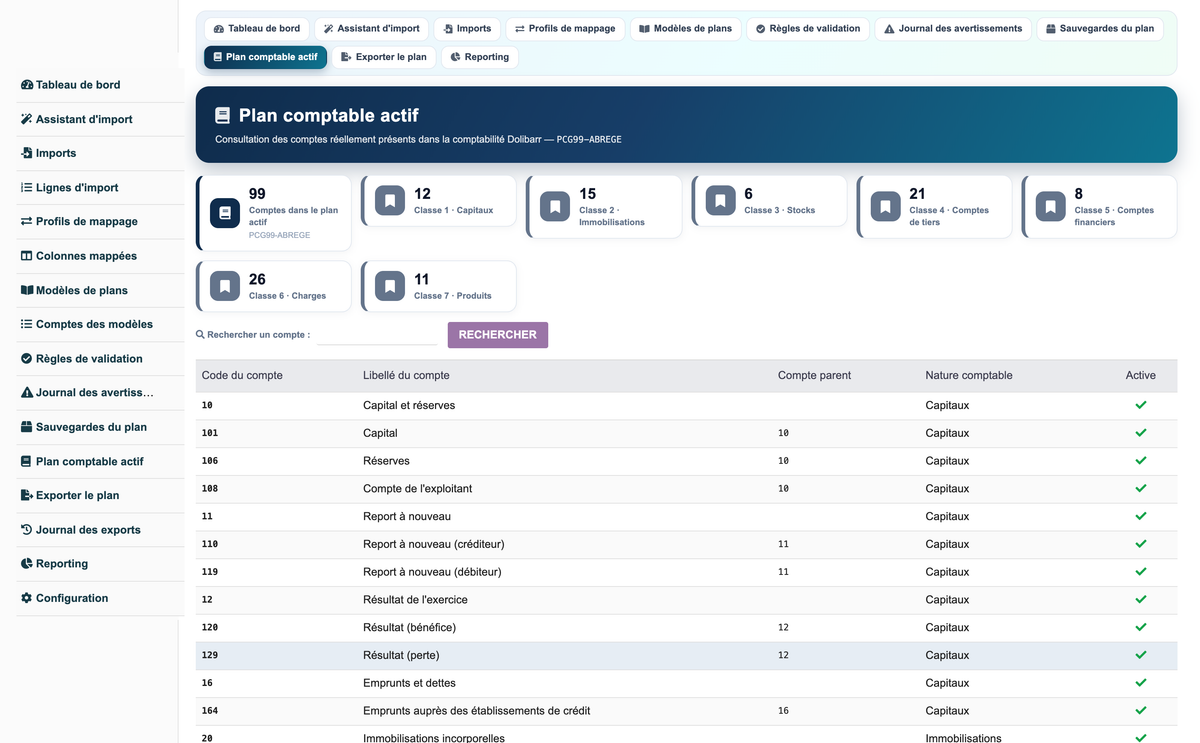The width and height of the screenshot is (1200, 743).
Task: Click Résultat (bénéfice) row label
Action: point(409,627)
